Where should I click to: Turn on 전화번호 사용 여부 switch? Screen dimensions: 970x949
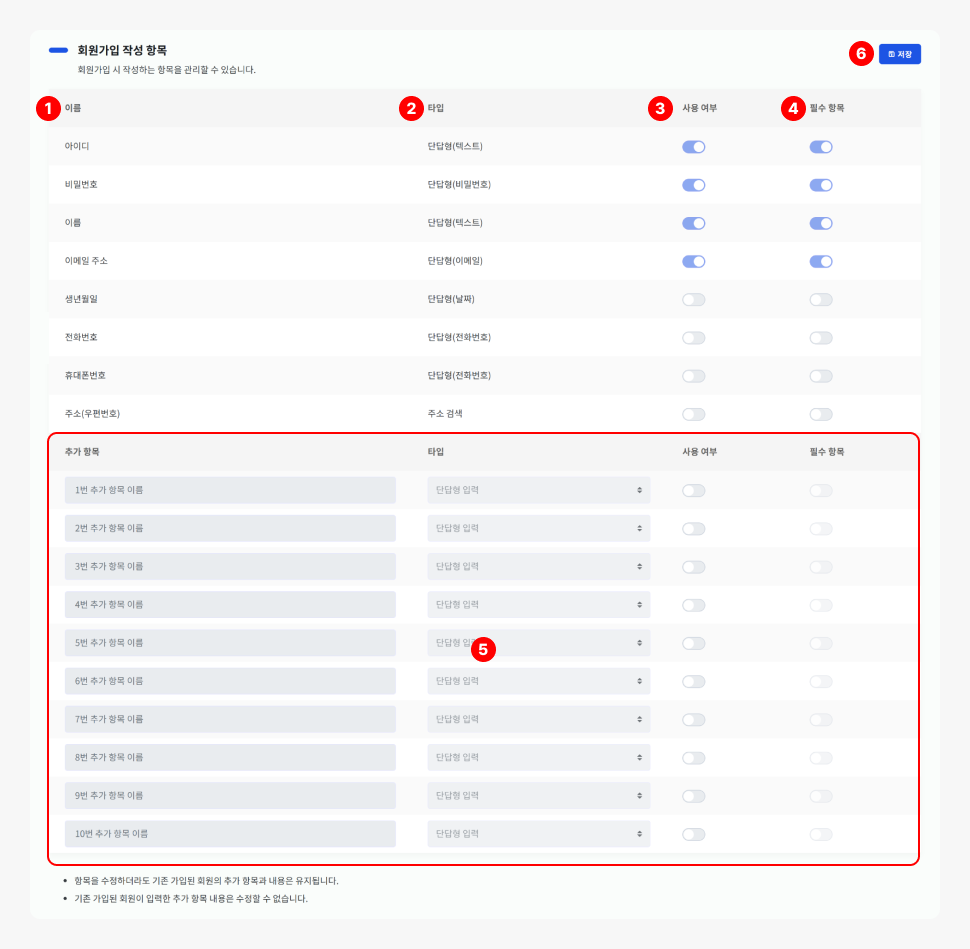693,338
